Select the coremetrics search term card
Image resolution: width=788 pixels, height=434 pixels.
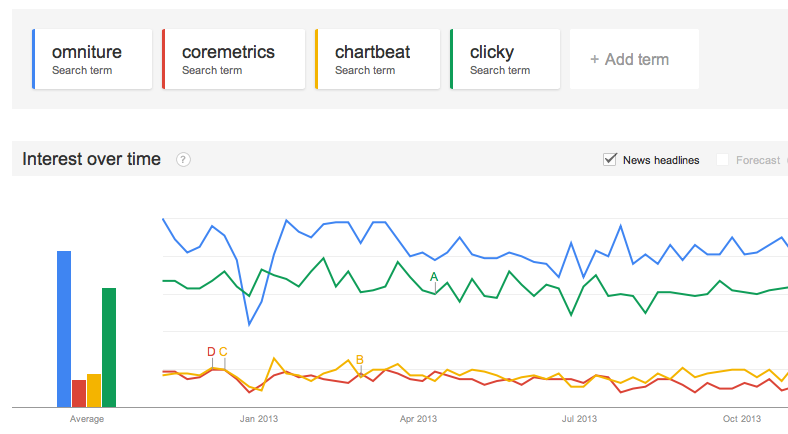click(x=233, y=59)
